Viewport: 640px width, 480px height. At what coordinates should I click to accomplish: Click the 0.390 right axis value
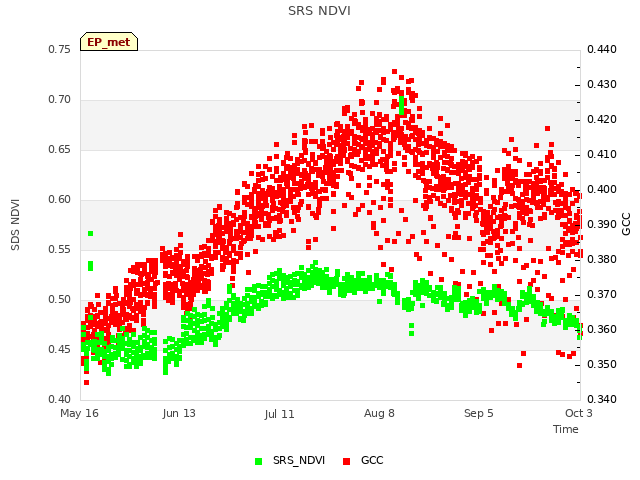coord(602,224)
